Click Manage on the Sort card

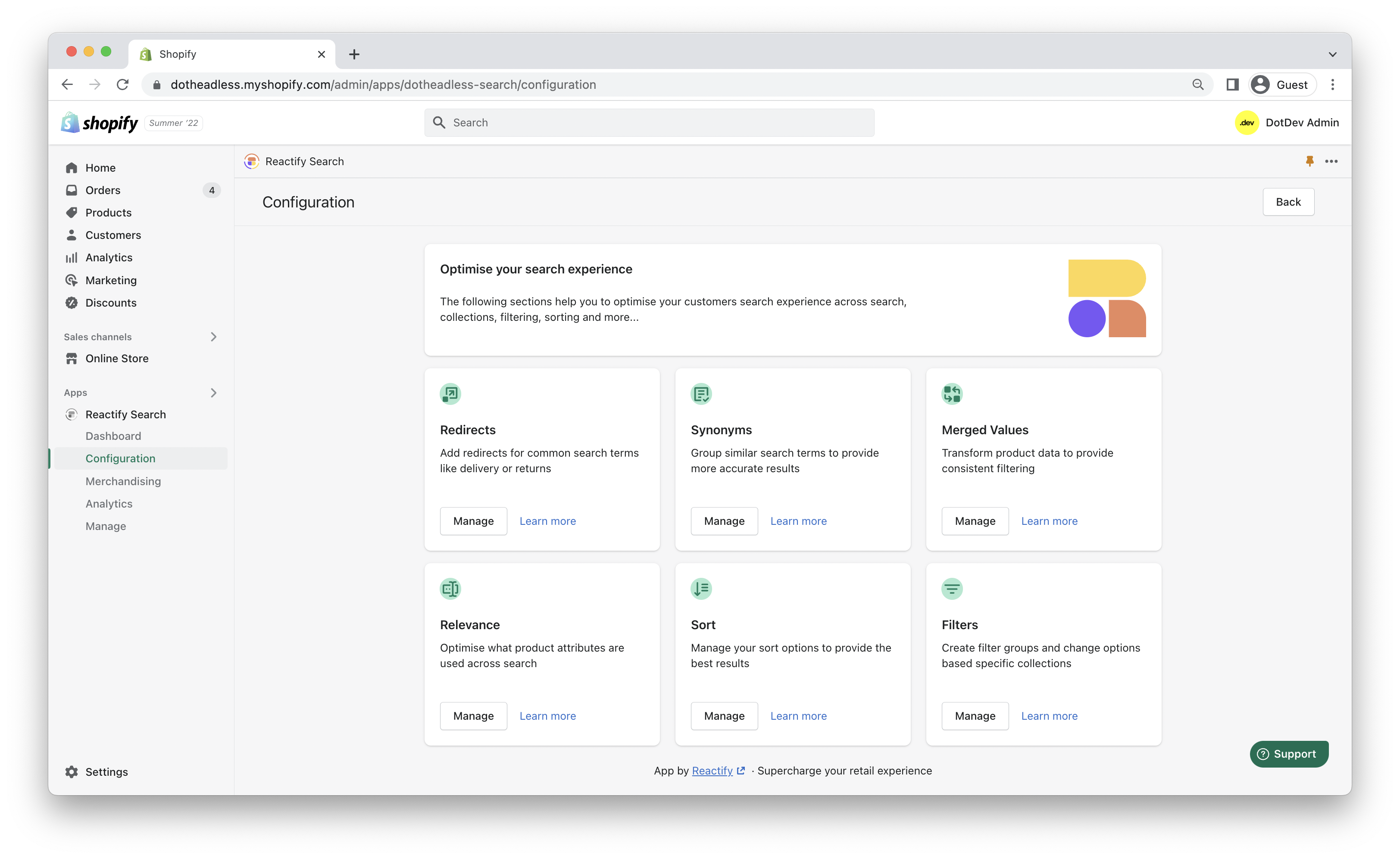pos(724,716)
